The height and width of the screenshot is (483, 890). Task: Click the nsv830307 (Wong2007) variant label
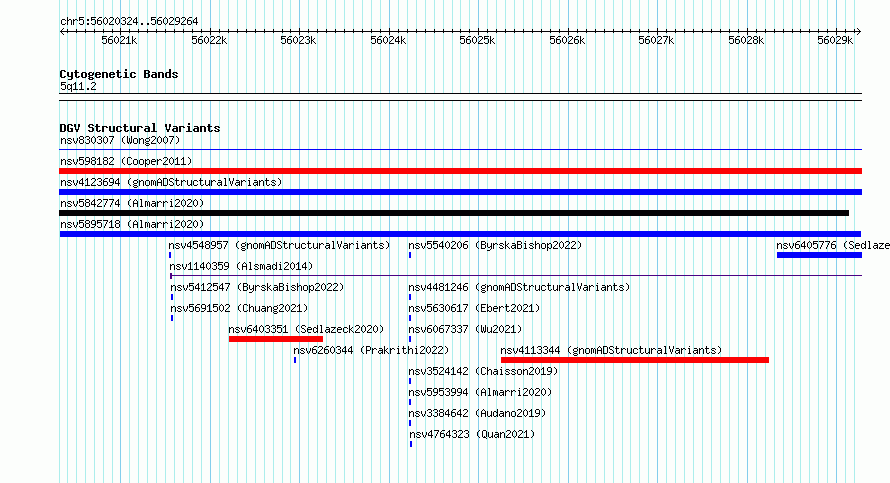120,140
